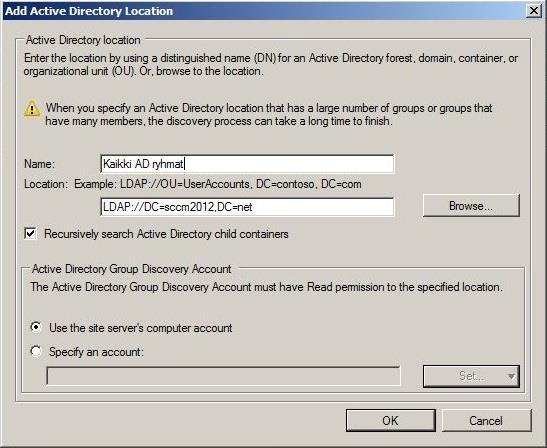Close the Add Active Directory Location dialog
Viewport: 547px width, 448px height.
(534, 11)
